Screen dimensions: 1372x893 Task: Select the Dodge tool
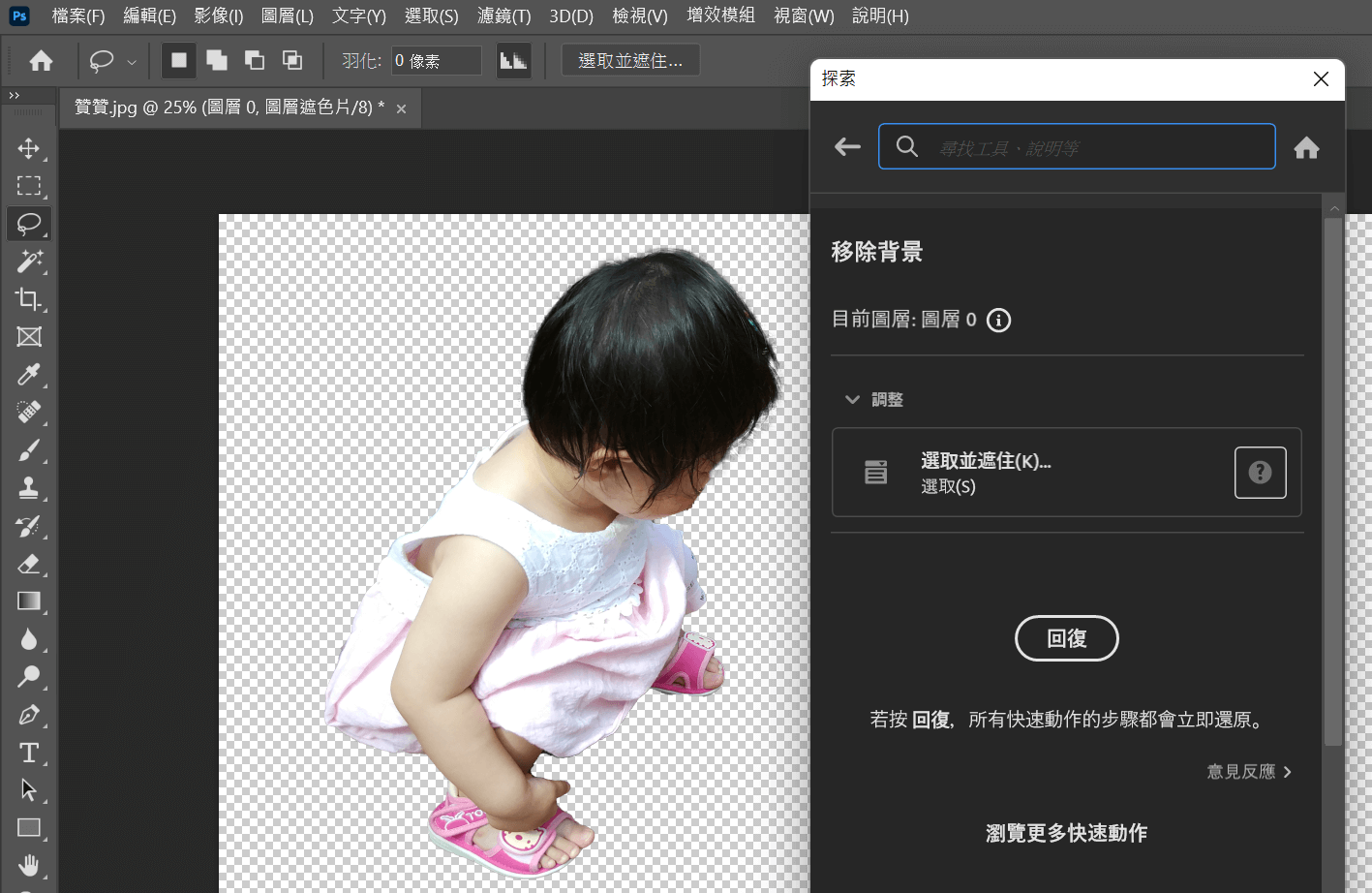click(29, 677)
